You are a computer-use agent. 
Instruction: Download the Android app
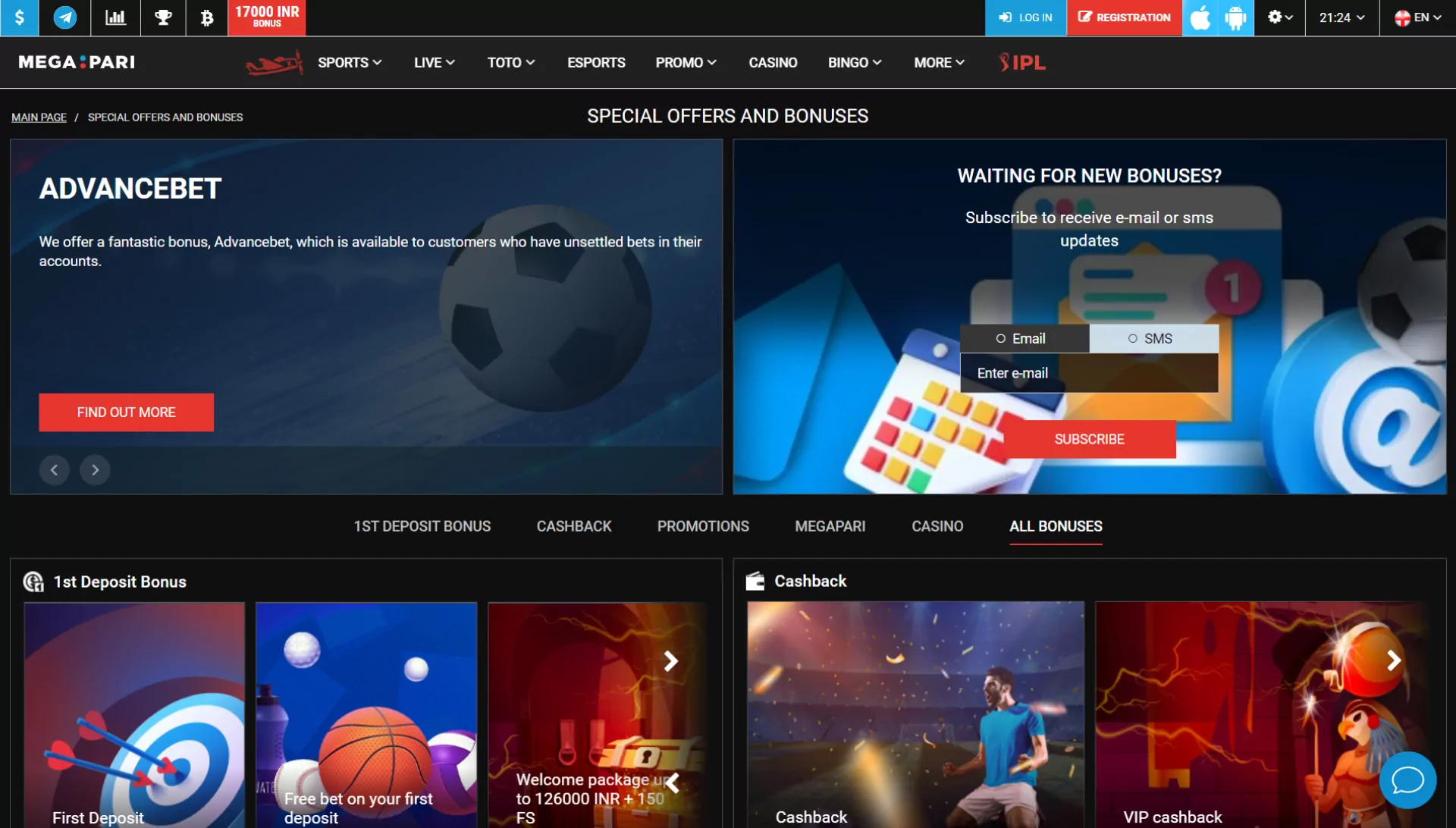1236,17
